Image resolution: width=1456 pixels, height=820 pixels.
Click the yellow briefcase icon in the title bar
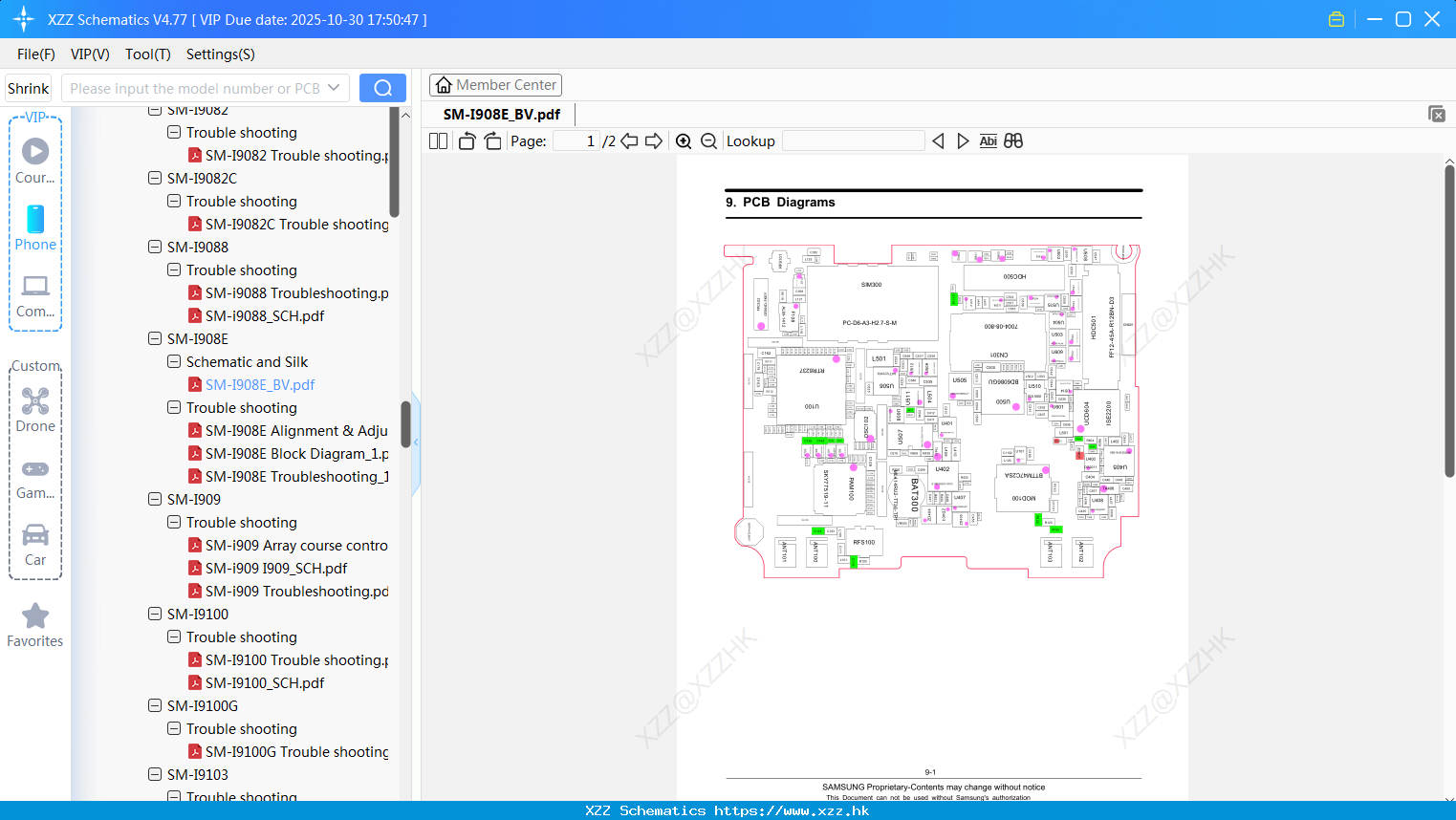tap(1336, 19)
